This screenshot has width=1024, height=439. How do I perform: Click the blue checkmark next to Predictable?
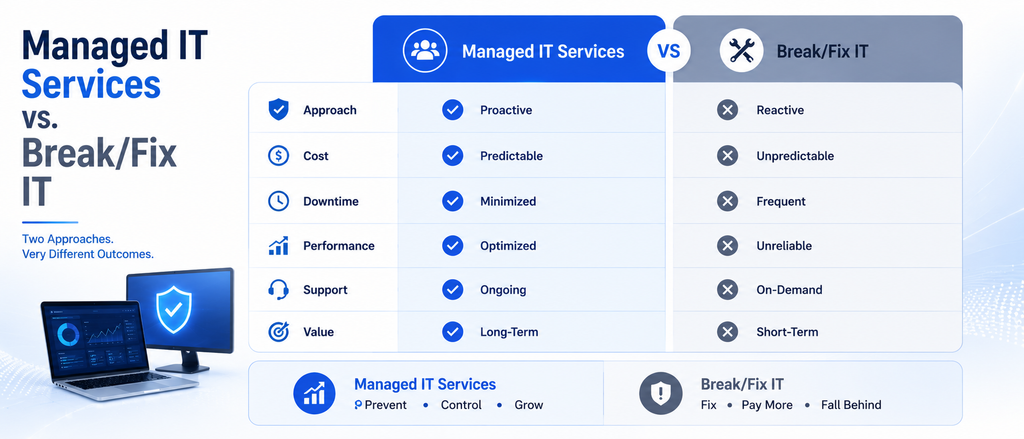452,155
